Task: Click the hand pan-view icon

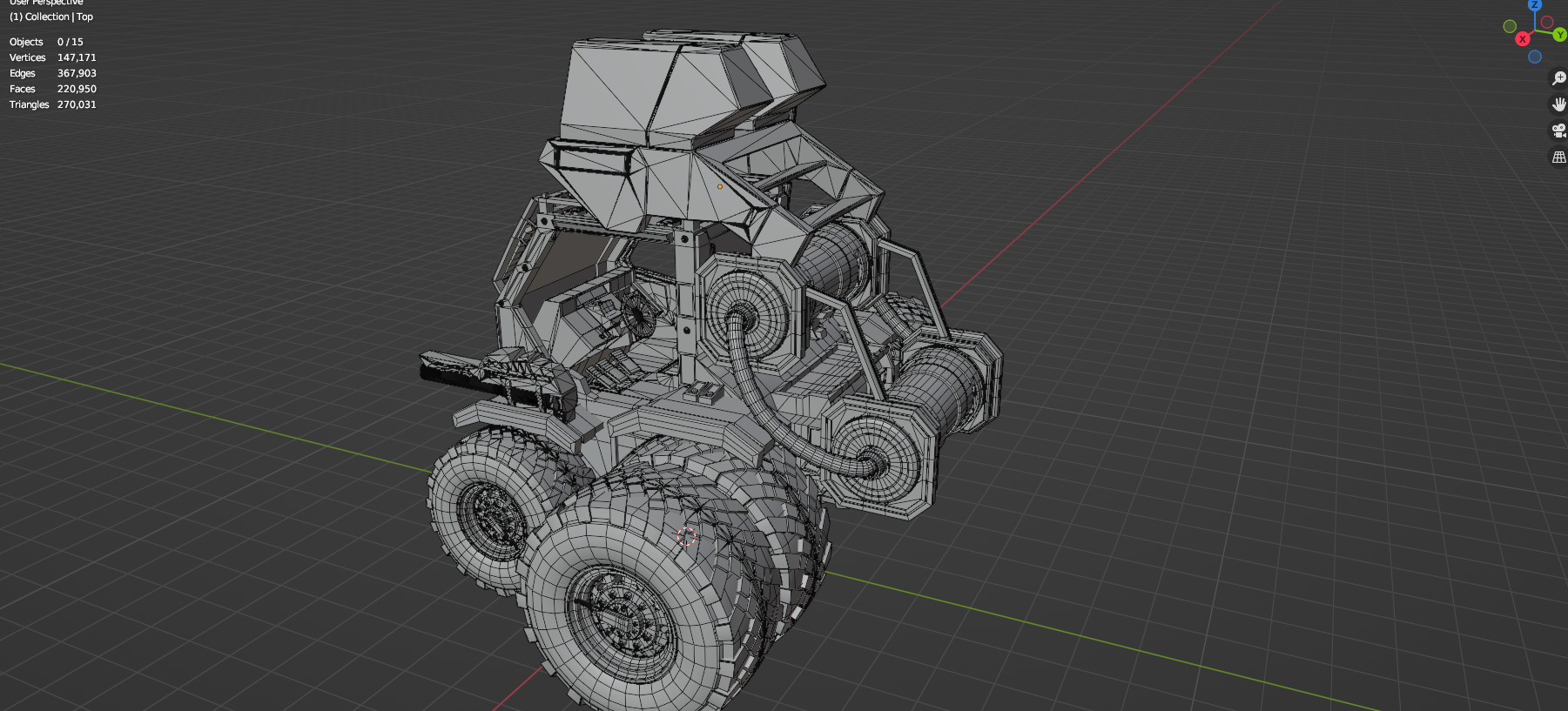Action: pyautogui.click(x=1558, y=104)
